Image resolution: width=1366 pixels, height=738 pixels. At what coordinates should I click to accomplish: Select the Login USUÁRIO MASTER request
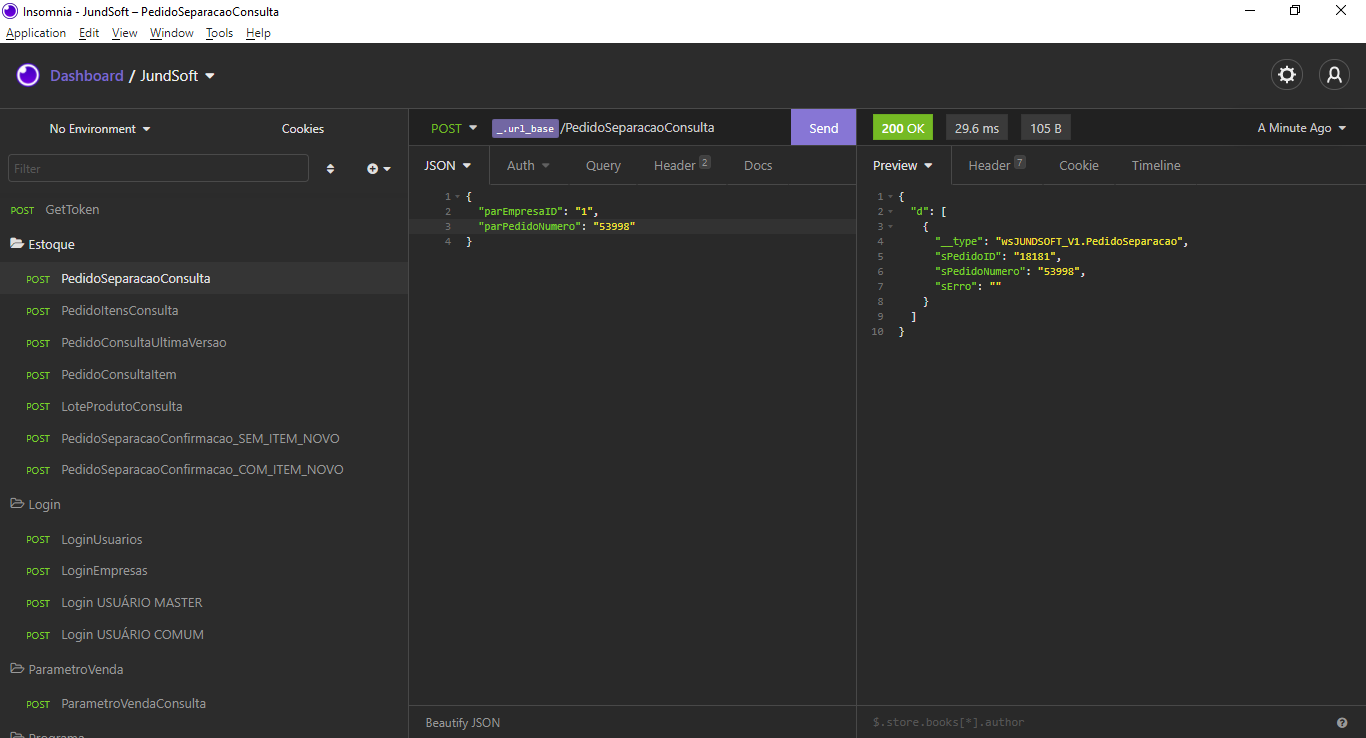coord(204,603)
